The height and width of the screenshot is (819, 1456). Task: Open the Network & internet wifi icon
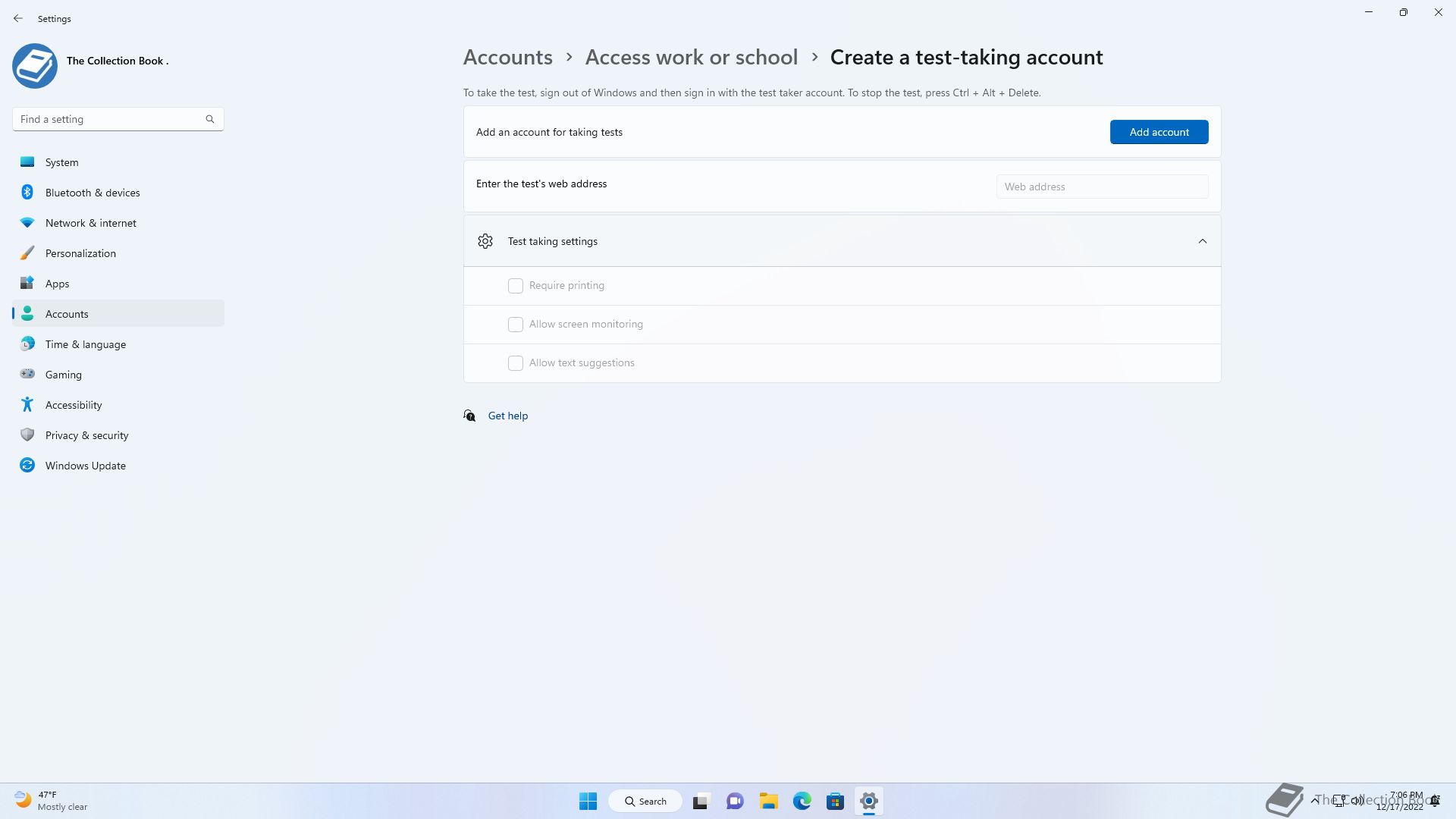pyautogui.click(x=27, y=223)
